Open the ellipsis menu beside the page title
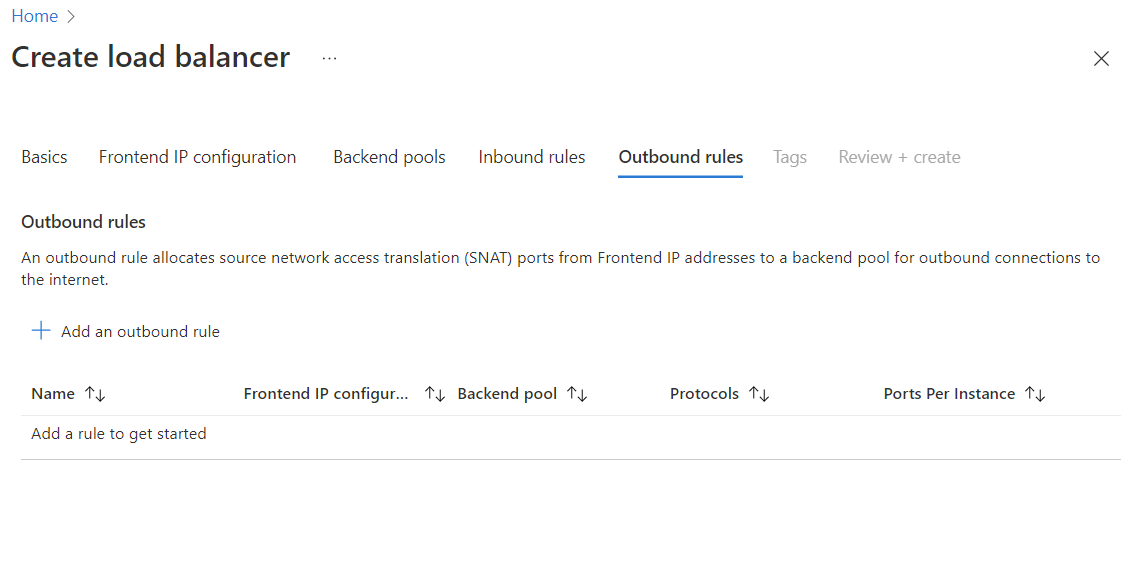The image size is (1137, 587). [329, 58]
